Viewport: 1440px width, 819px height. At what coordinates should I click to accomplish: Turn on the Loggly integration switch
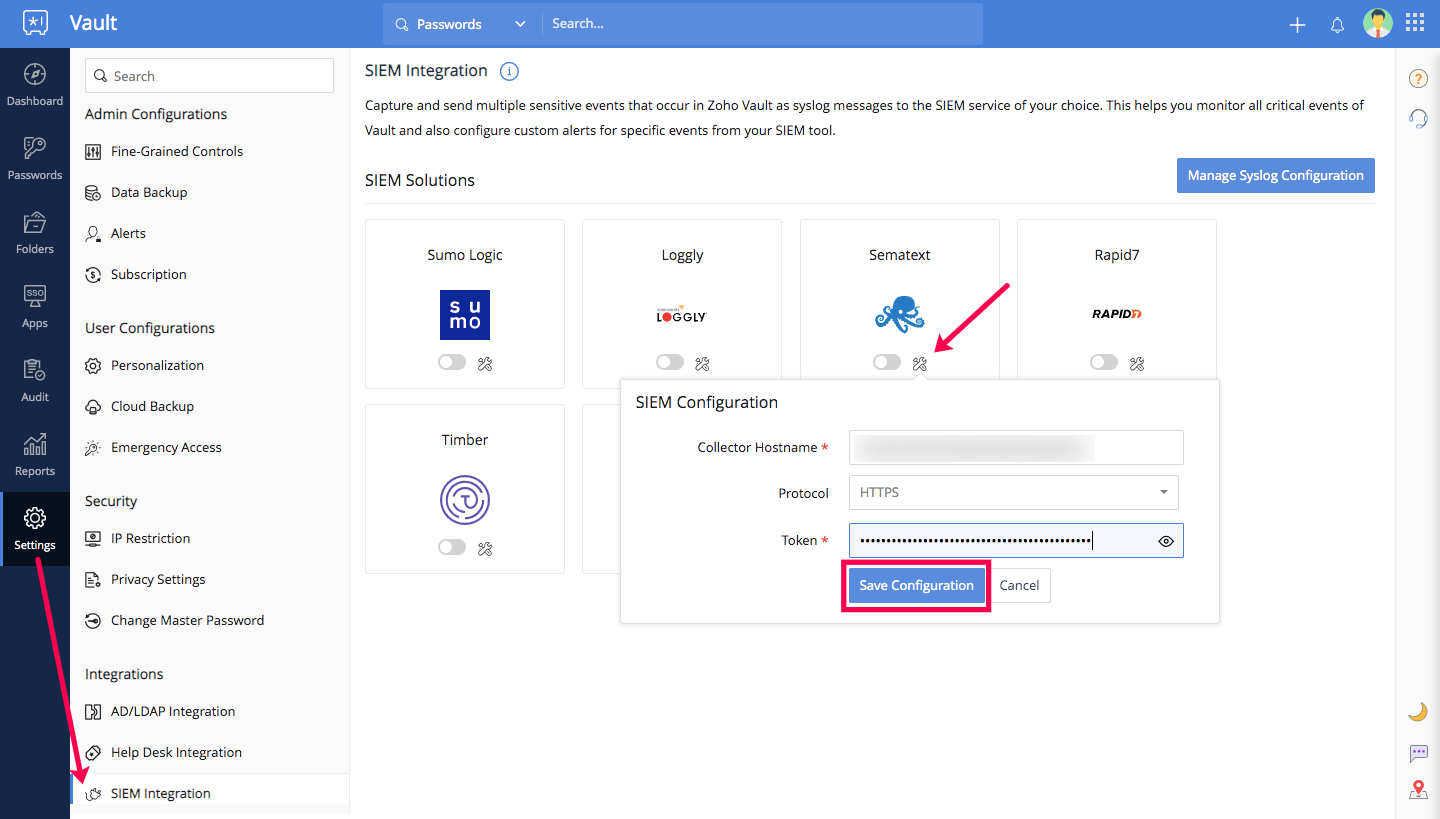(670, 363)
